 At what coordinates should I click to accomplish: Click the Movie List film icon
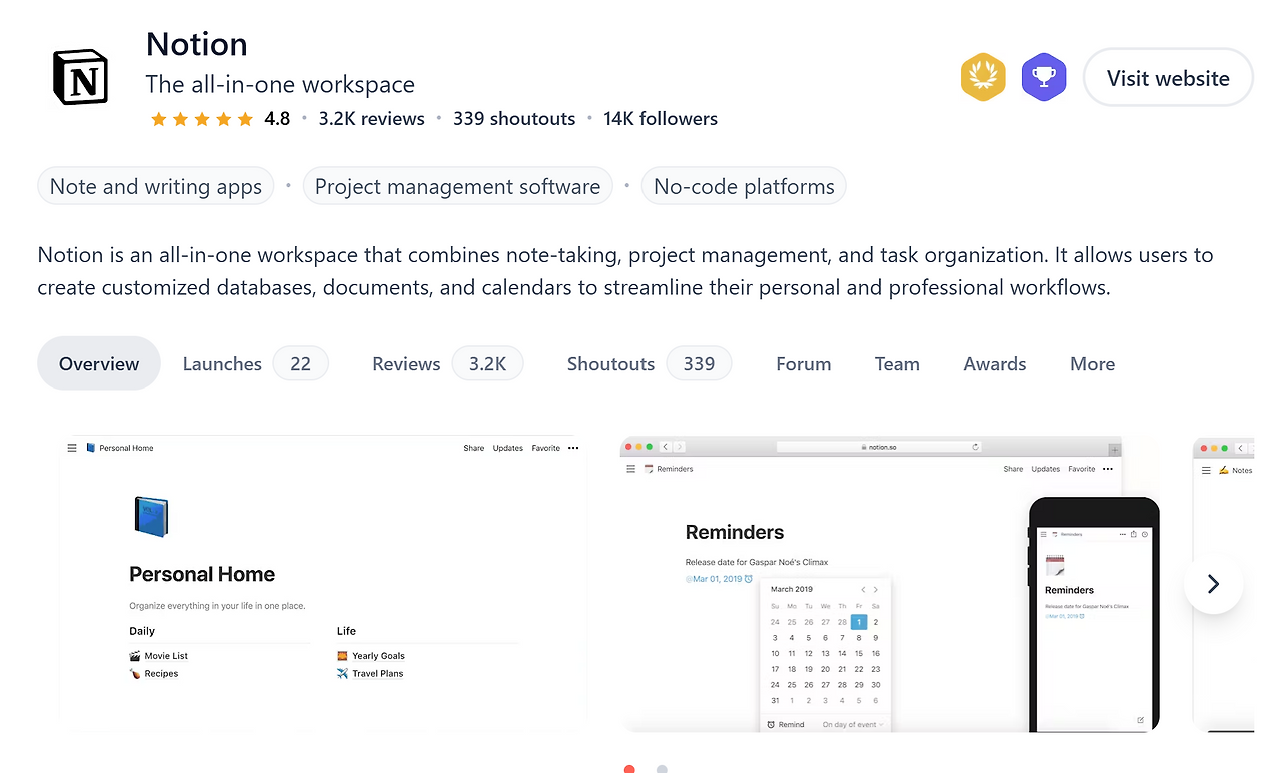(x=134, y=655)
